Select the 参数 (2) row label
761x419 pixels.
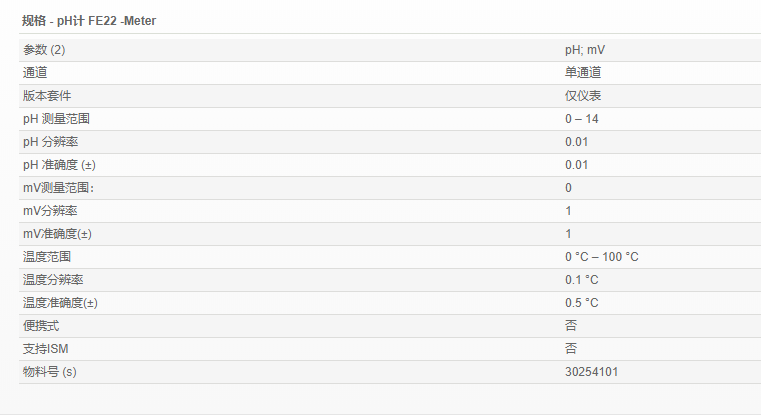(45, 50)
